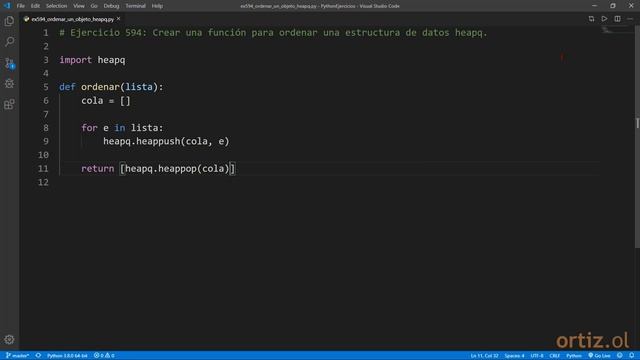Click the master branch status item
The width and height of the screenshot is (640, 360).
coord(17,356)
